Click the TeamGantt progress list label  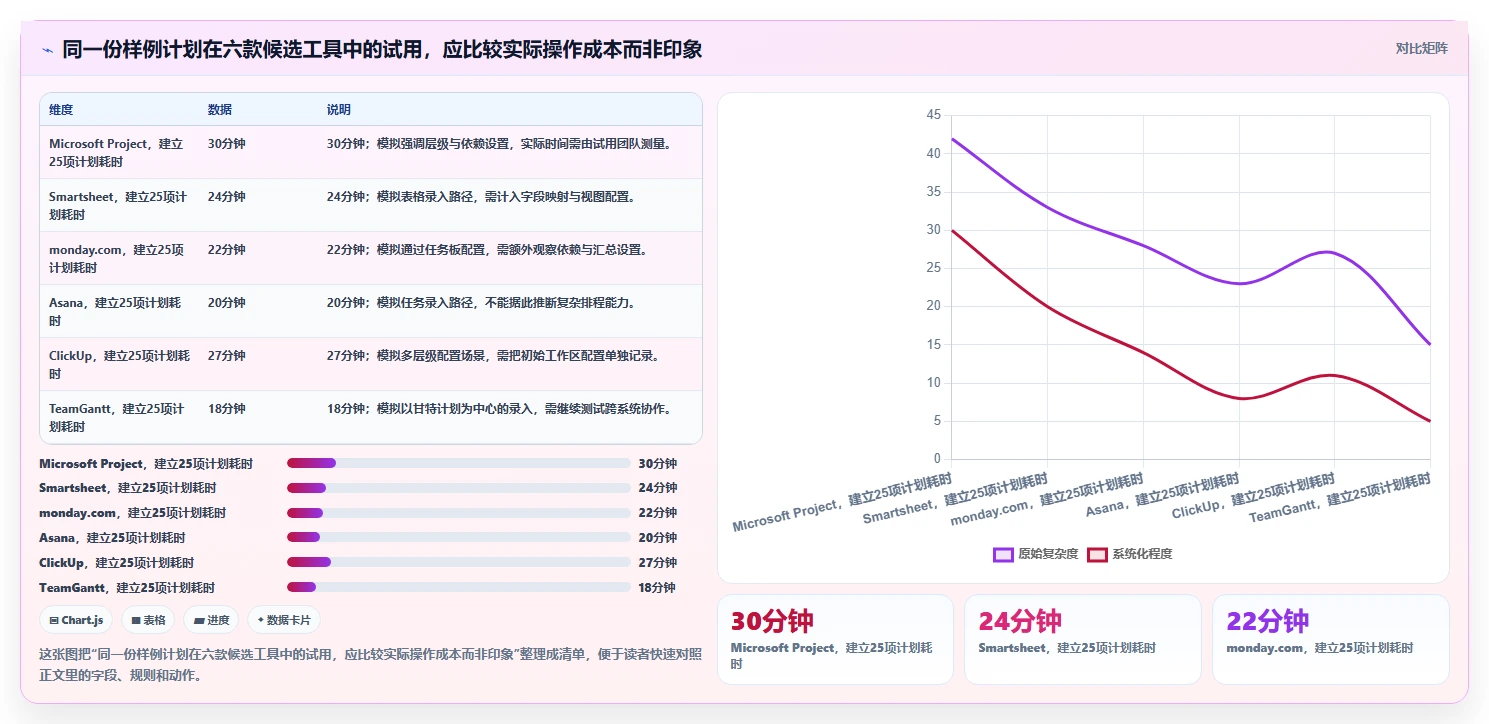coord(127,588)
